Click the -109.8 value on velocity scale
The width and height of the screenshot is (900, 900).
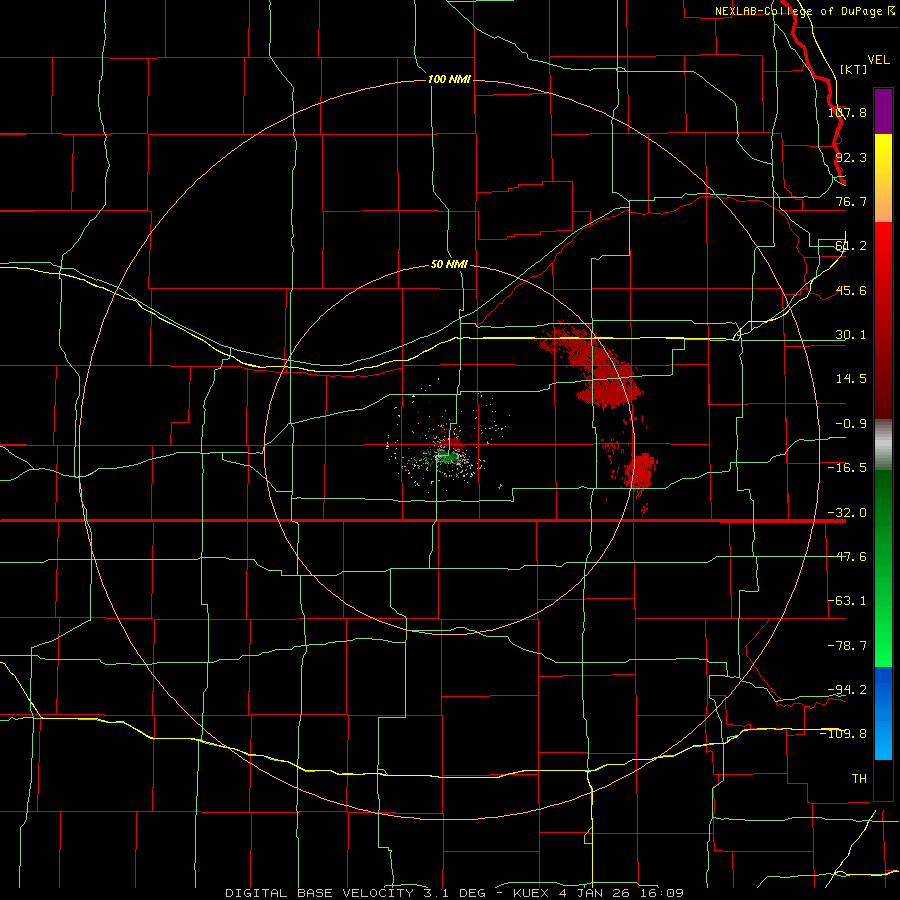tap(844, 734)
